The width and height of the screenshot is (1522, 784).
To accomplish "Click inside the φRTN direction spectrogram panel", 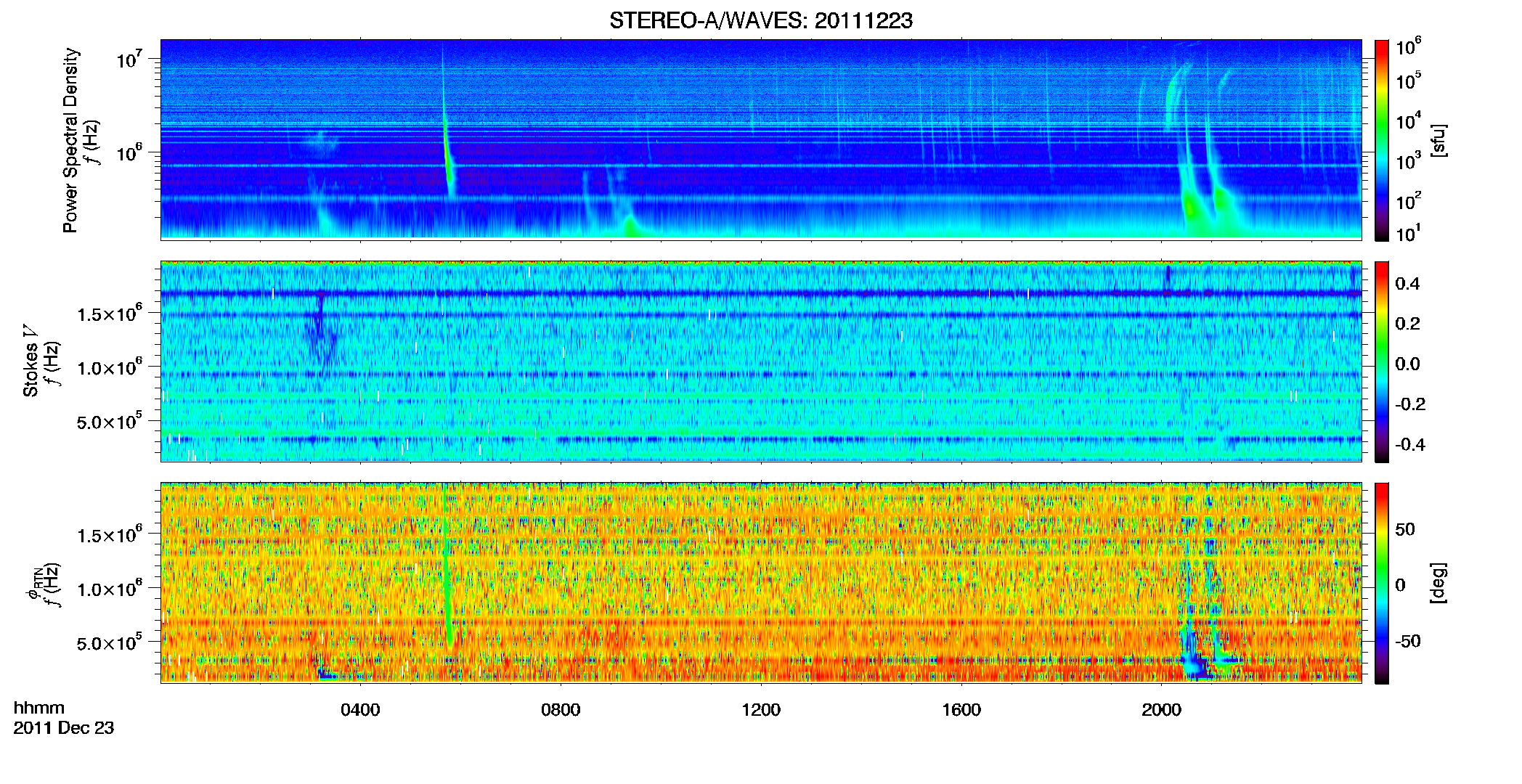I will coord(761,582).
